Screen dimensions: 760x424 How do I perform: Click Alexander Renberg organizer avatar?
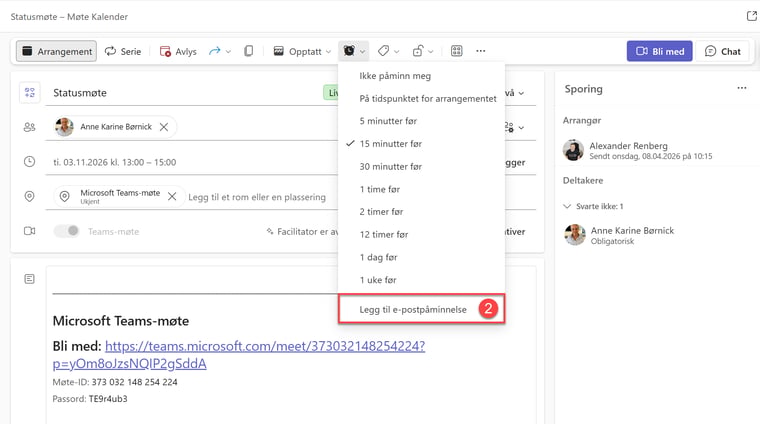(573, 150)
